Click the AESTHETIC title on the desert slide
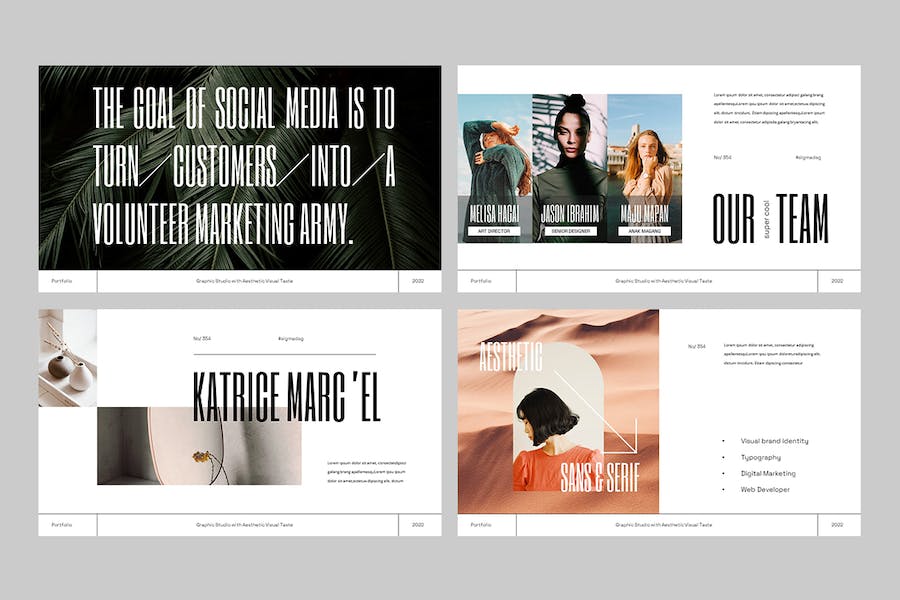This screenshot has height=600, width=900. [x=511, y=355]
